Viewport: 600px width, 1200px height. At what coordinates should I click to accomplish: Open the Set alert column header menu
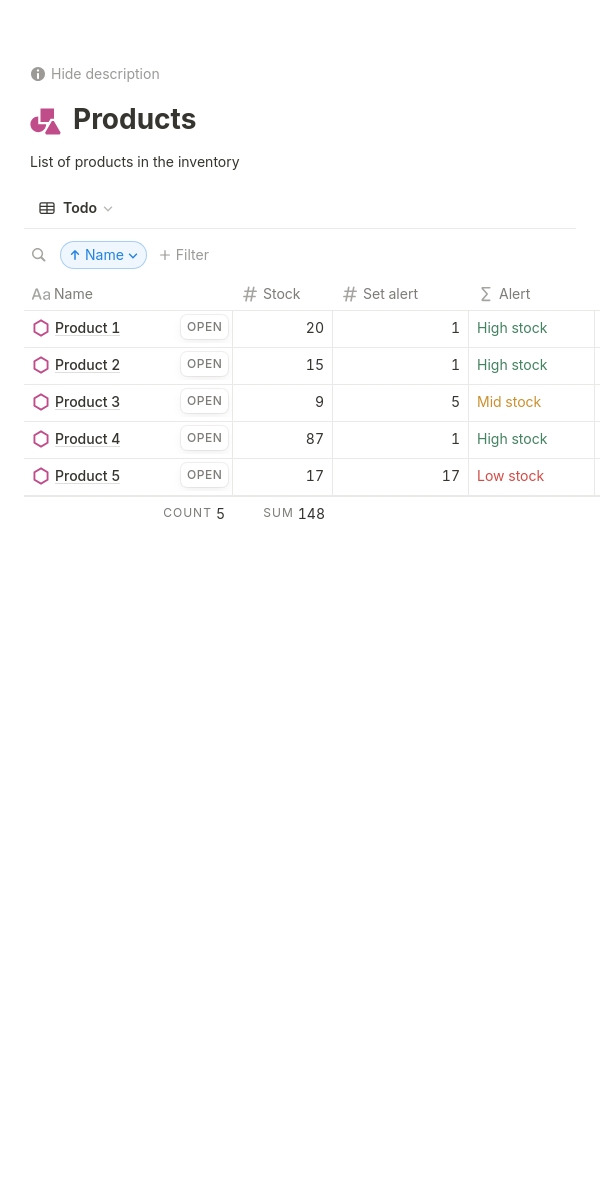[389, 294]
